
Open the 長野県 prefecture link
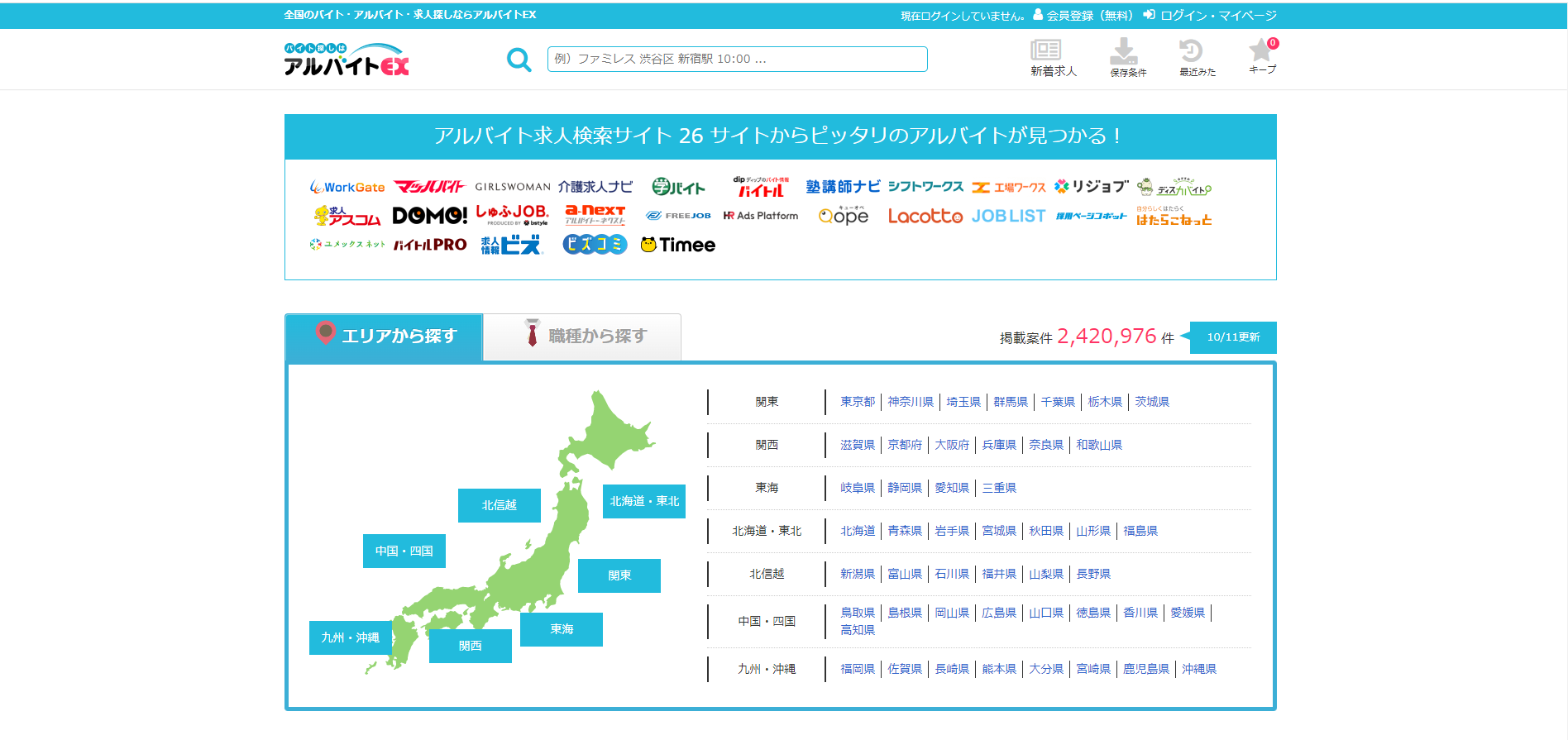coord(1093,574)
